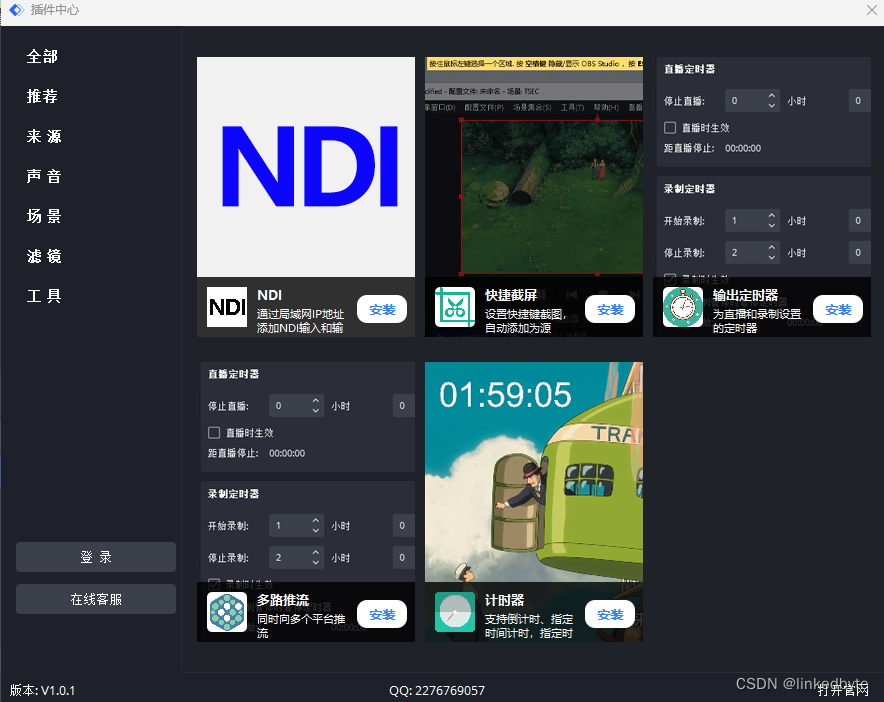Open the 快捷截屏 preview screenshot
884x702 pixels.
click(x=534, y=167)
